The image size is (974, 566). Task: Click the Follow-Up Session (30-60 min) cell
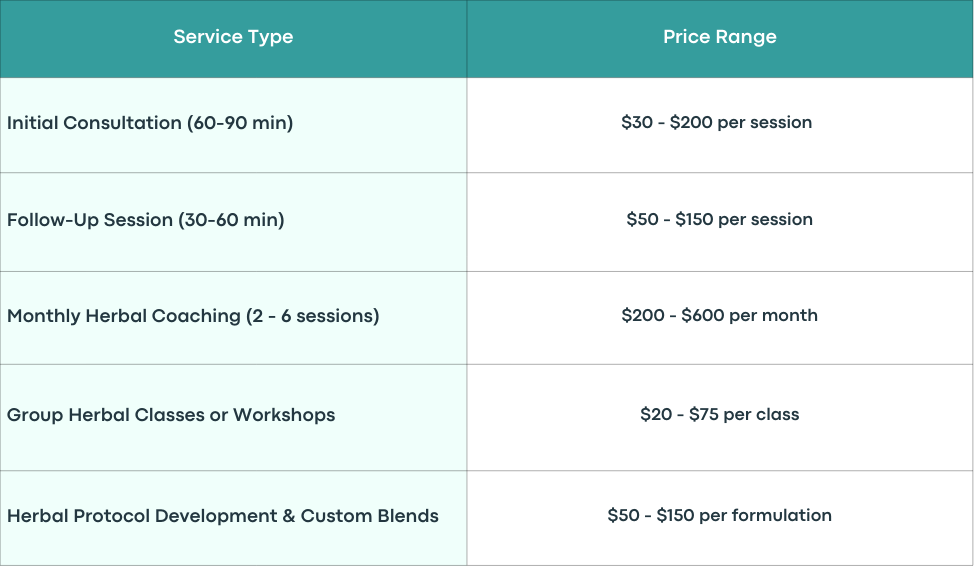[233, 222]
